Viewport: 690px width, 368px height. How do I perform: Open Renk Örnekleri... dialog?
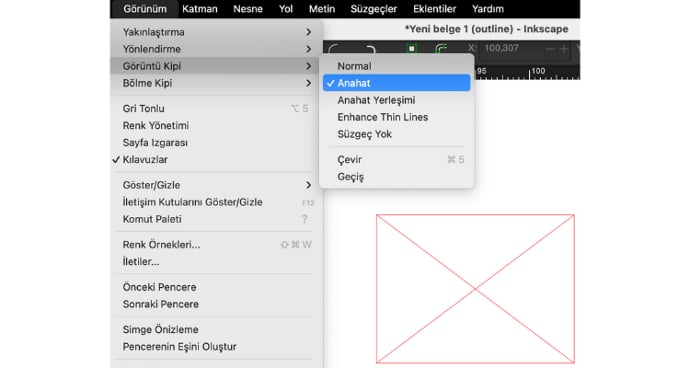[x=217, y=245]
